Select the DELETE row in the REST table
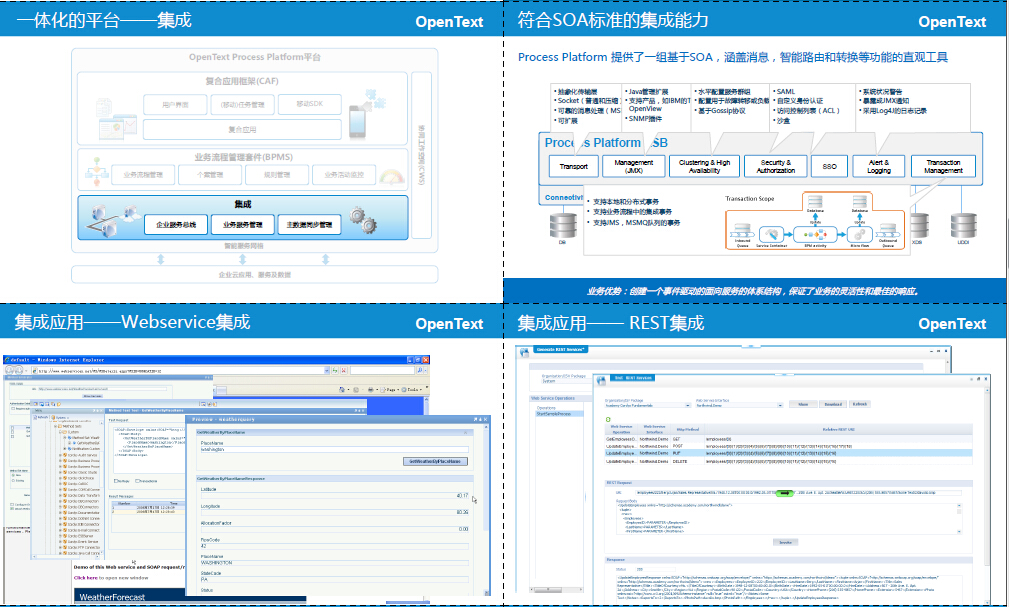This screenshot has width=1009, height=607. [788, 462]
